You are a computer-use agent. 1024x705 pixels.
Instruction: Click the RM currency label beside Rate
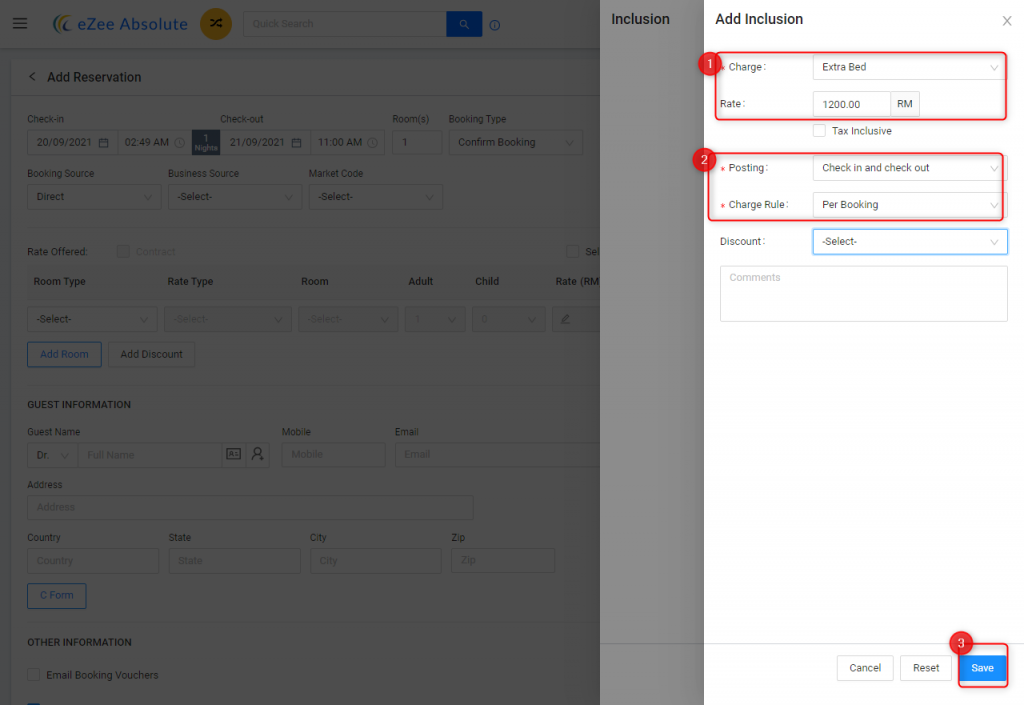[x=904, y=104]
